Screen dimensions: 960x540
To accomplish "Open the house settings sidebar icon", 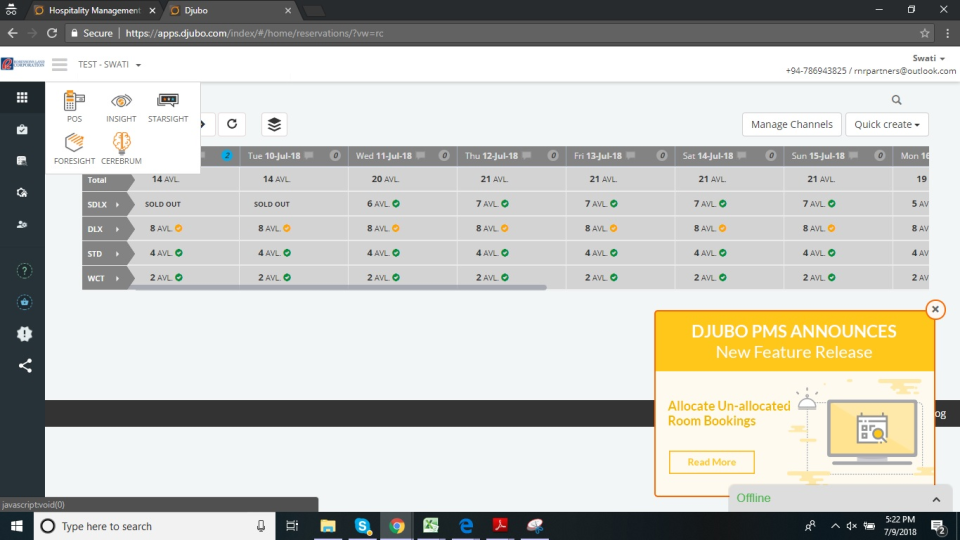I will coord(22,193).
